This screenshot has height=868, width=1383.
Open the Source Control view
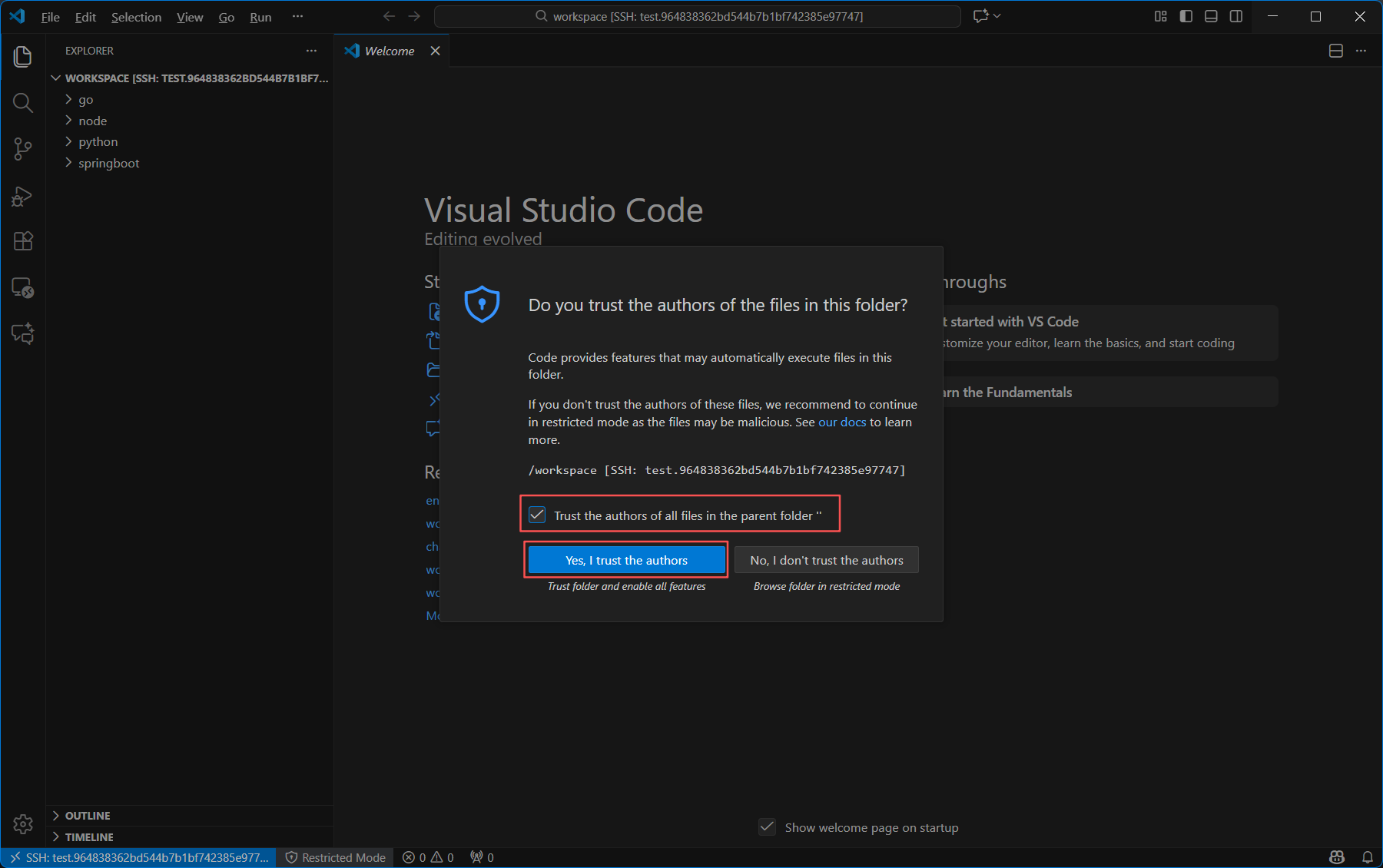point(23,149)
